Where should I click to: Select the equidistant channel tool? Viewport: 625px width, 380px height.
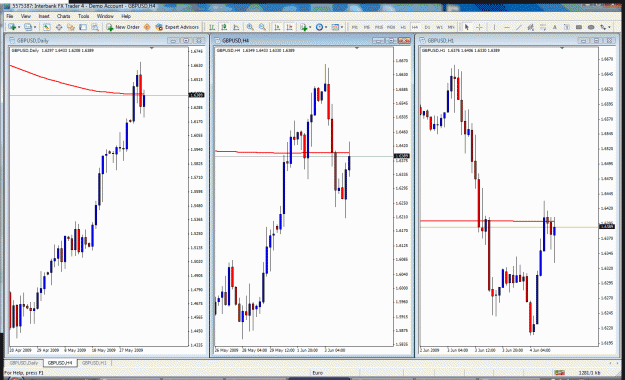point(531,27)
